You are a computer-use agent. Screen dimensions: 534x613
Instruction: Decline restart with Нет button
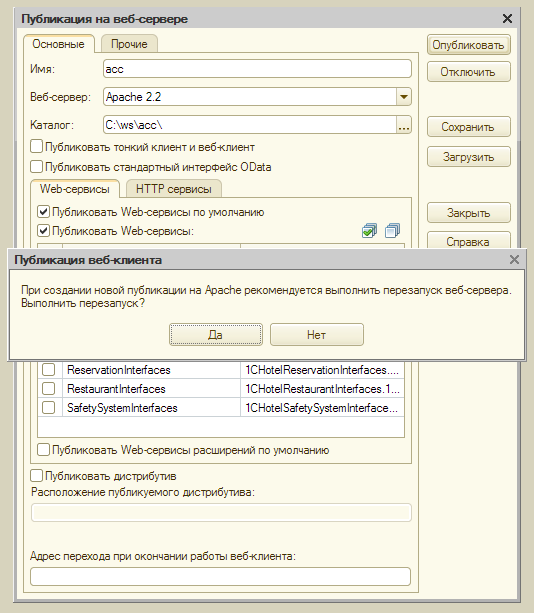click(x=317, y=335)
